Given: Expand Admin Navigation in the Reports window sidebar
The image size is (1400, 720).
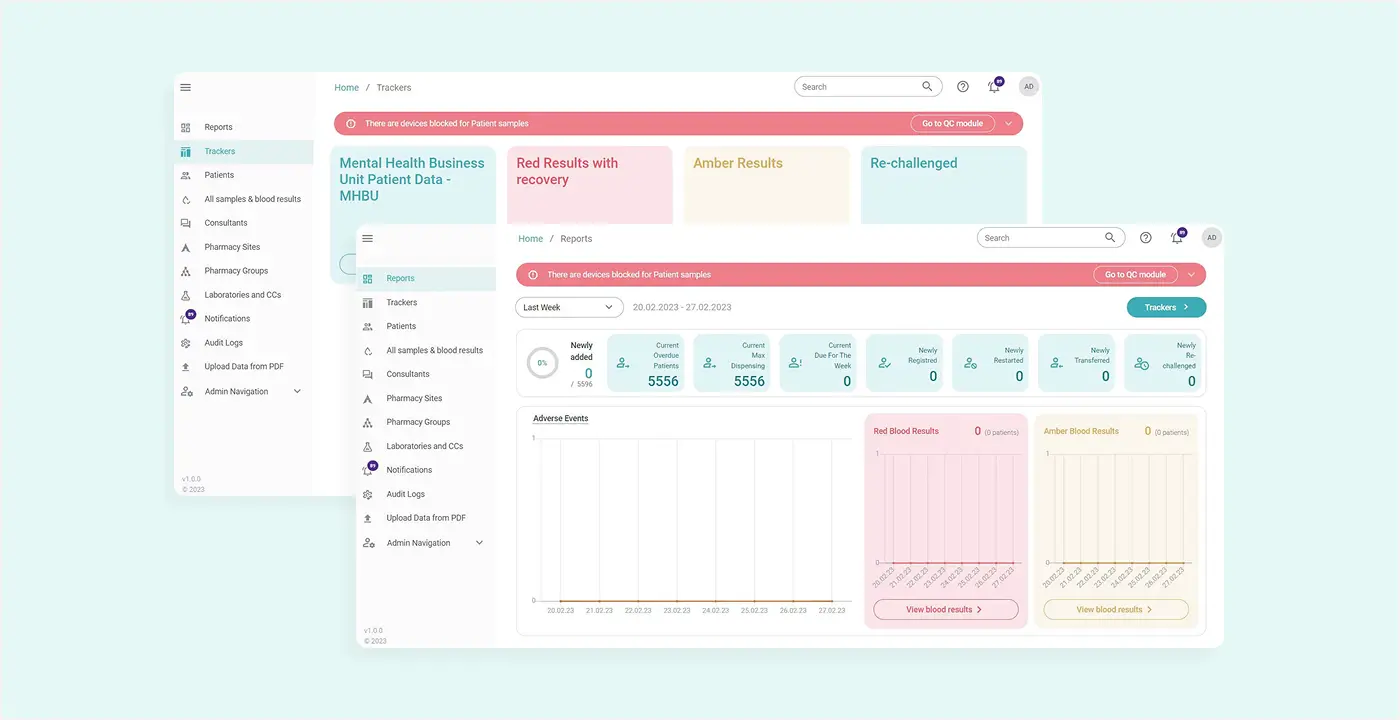Looking at the screenshot, I should pyautogui.click(x=479, y=543).
